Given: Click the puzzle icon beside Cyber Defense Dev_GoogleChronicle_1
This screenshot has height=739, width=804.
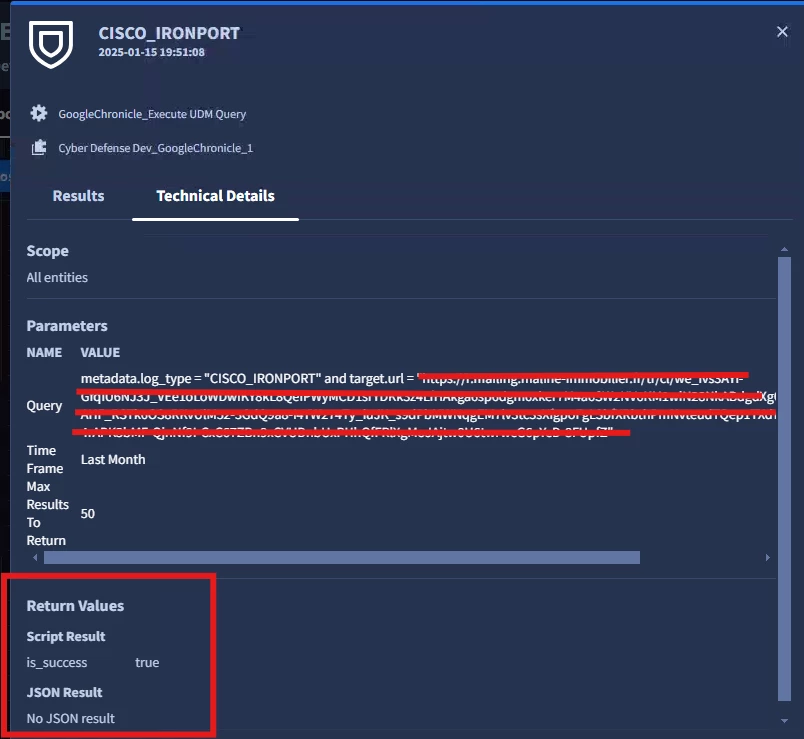Looking at the screenshot, I should point(39,148).
